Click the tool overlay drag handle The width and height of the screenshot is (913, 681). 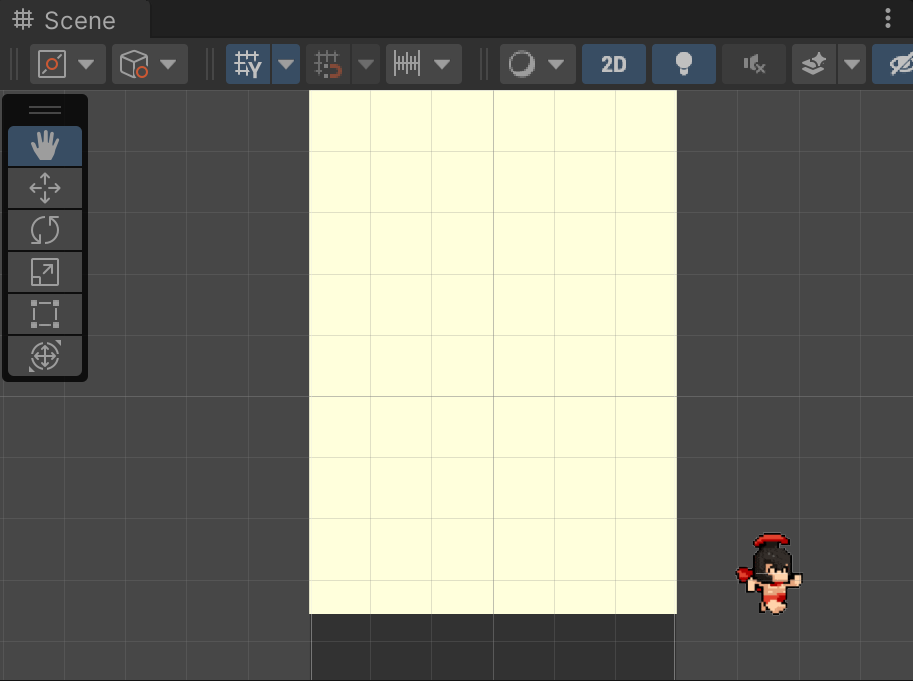coord(45,109)
